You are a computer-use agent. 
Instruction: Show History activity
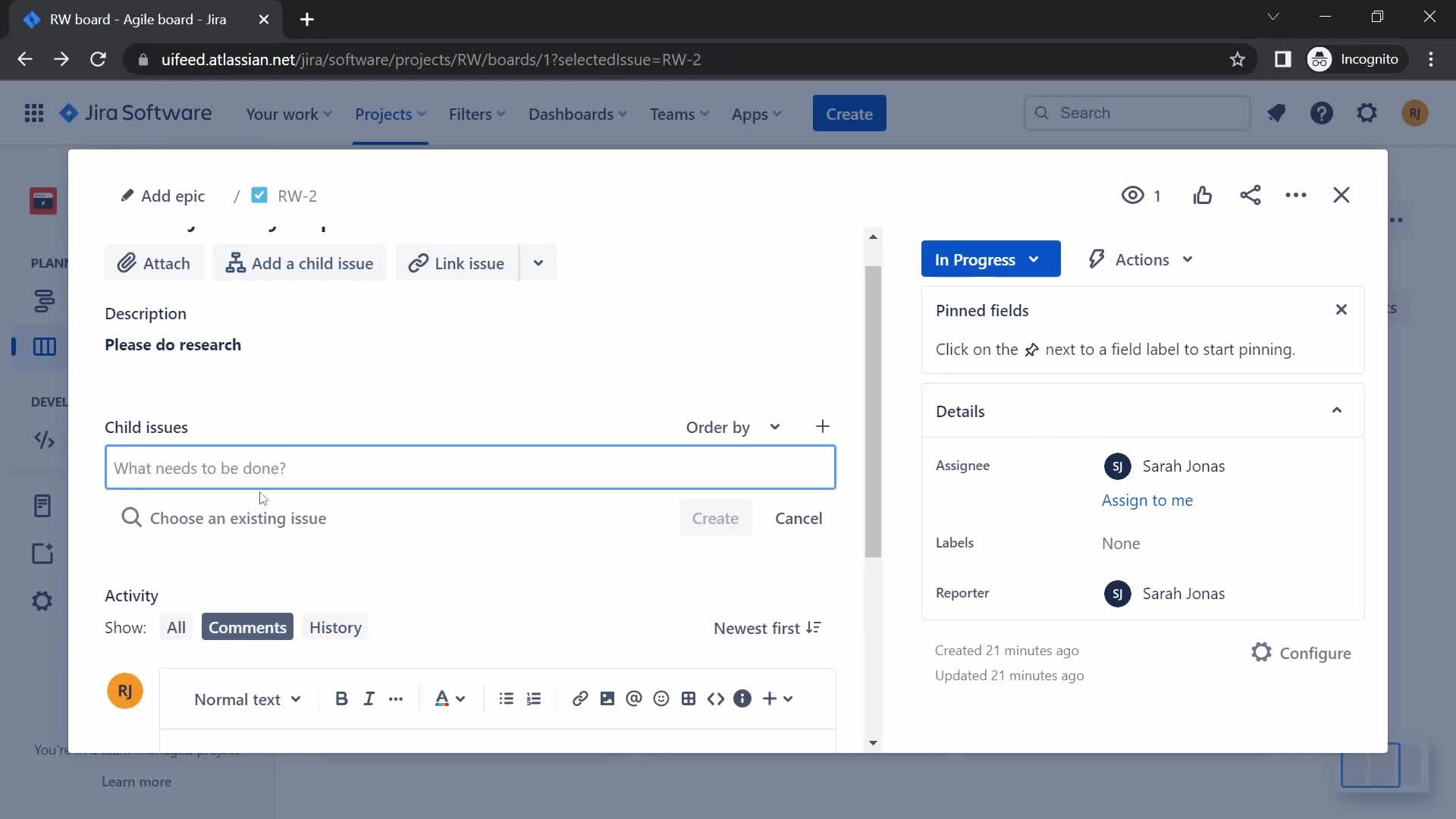[335, 627]
